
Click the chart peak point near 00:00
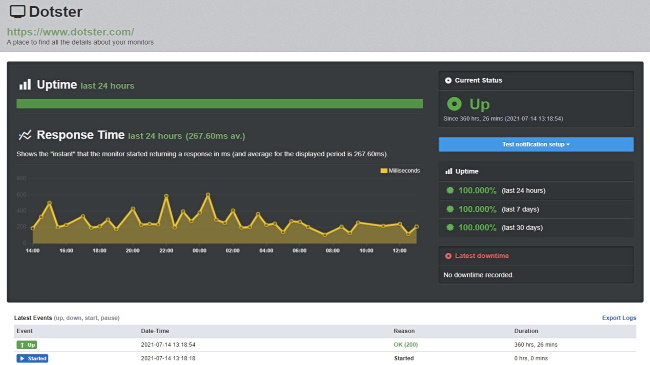208,195
